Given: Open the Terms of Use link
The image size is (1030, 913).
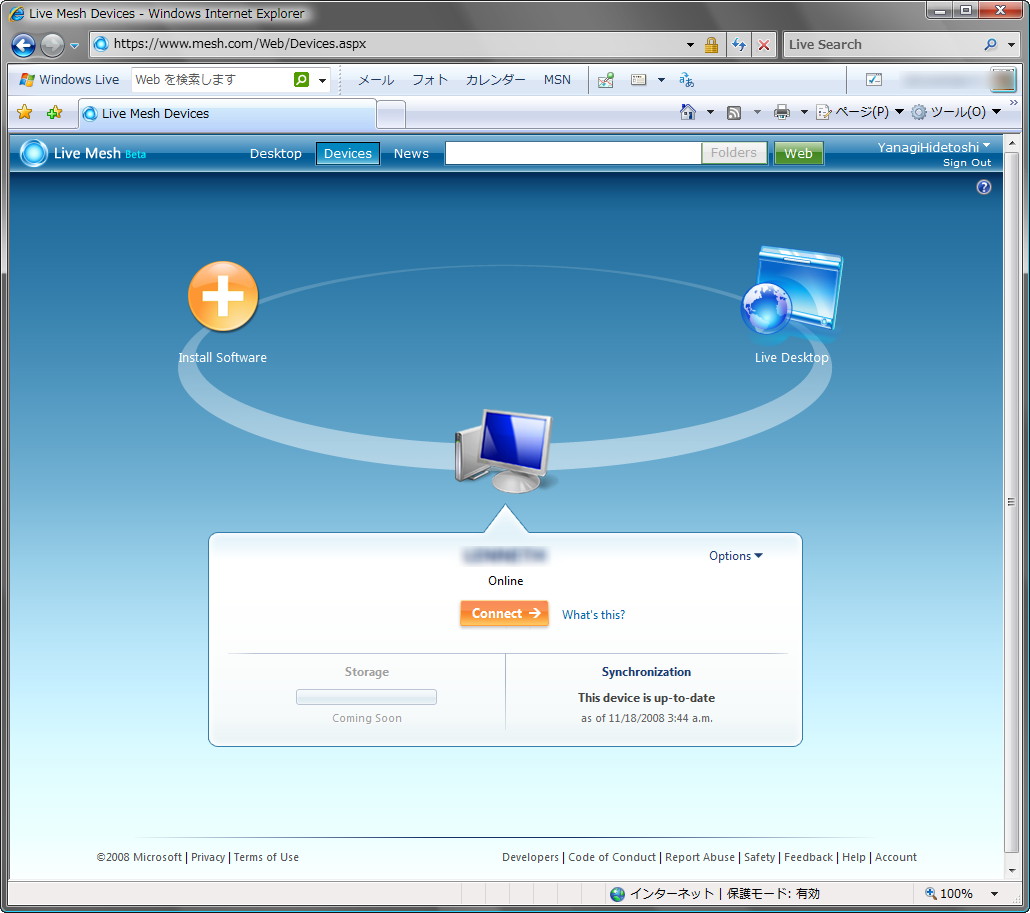Looking at the screenshot, I should tap(266, 857).
